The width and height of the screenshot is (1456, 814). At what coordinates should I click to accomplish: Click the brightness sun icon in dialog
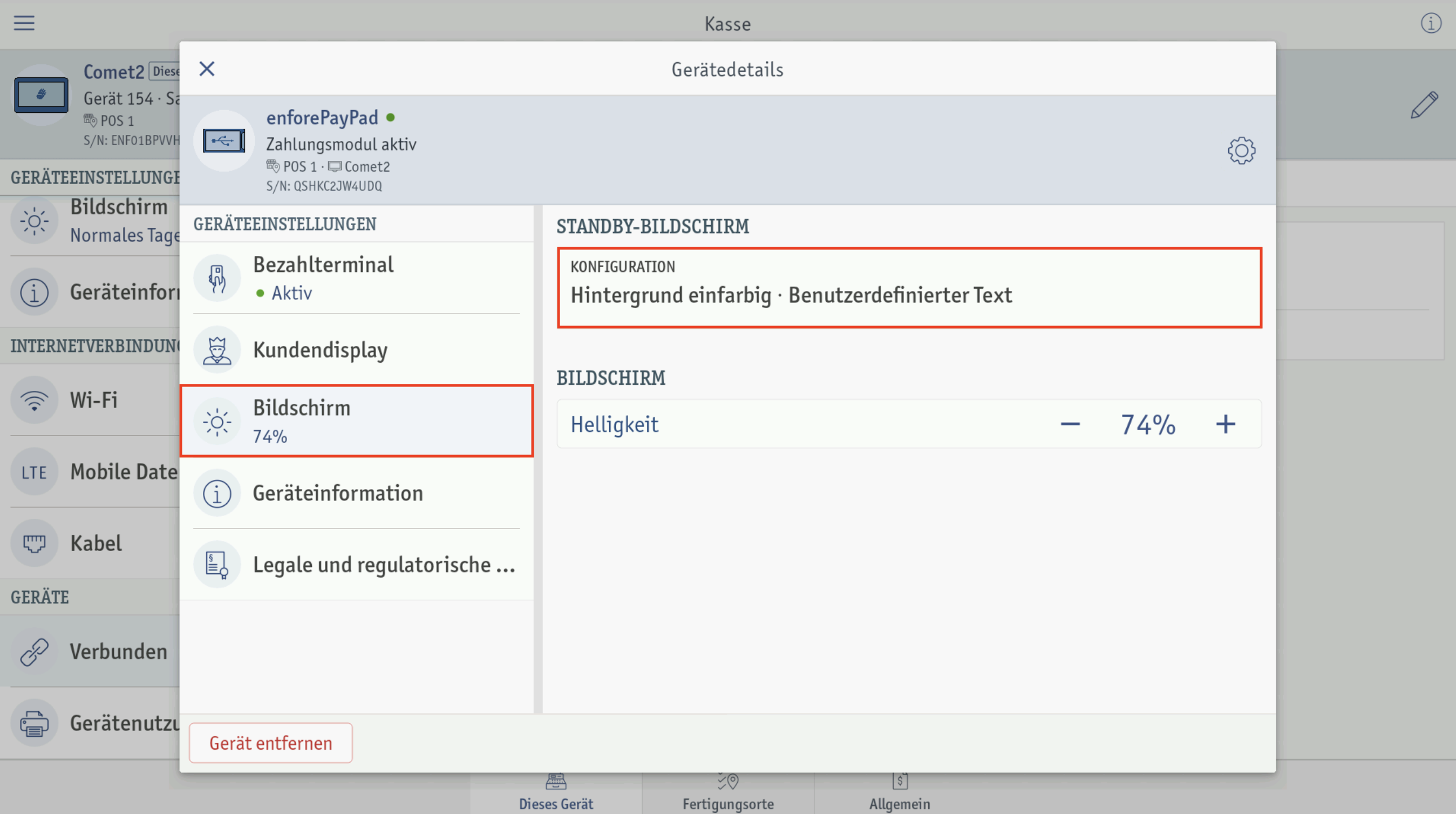point(217,422)
